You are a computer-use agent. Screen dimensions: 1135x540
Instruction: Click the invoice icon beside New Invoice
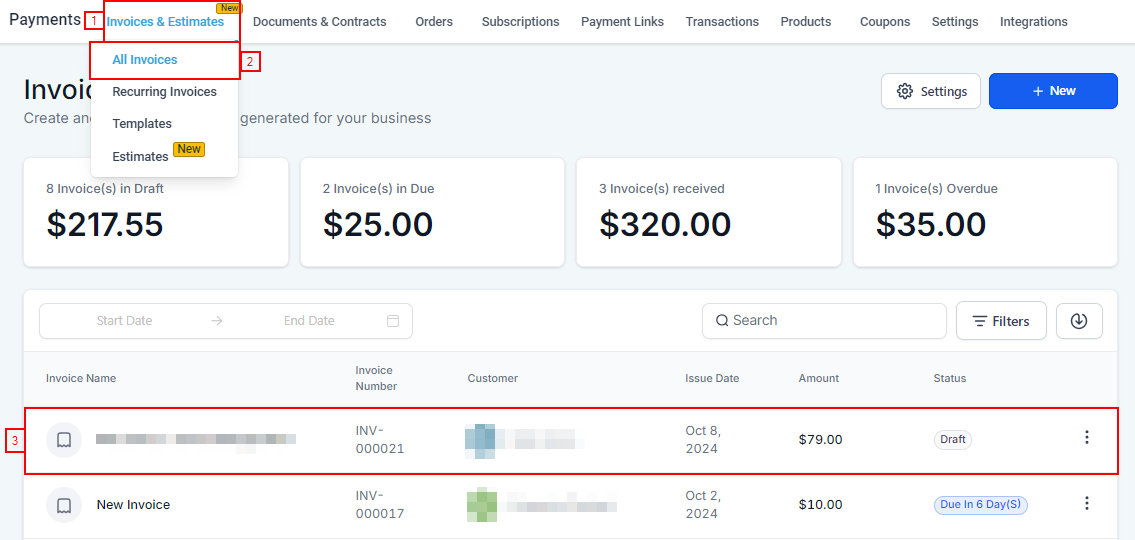tap(64, 505)
